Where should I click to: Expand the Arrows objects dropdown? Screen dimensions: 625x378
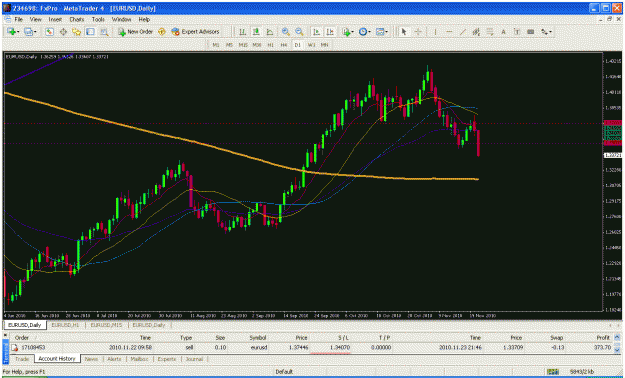550,32
